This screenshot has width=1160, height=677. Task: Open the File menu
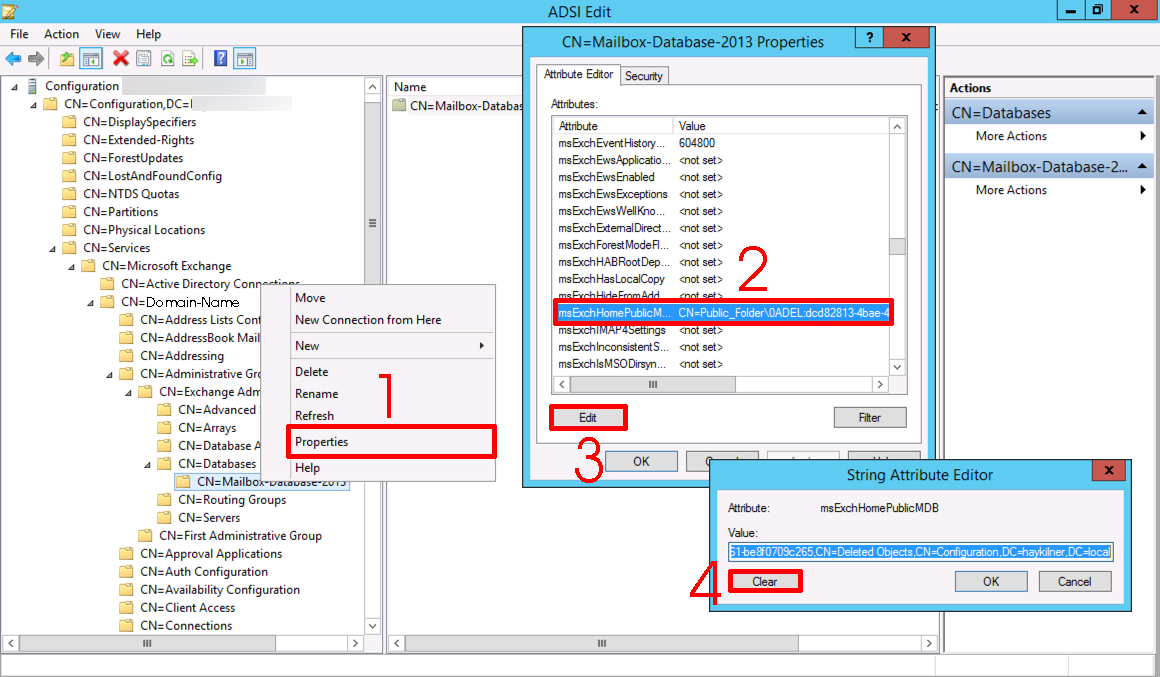pos(19,34)
